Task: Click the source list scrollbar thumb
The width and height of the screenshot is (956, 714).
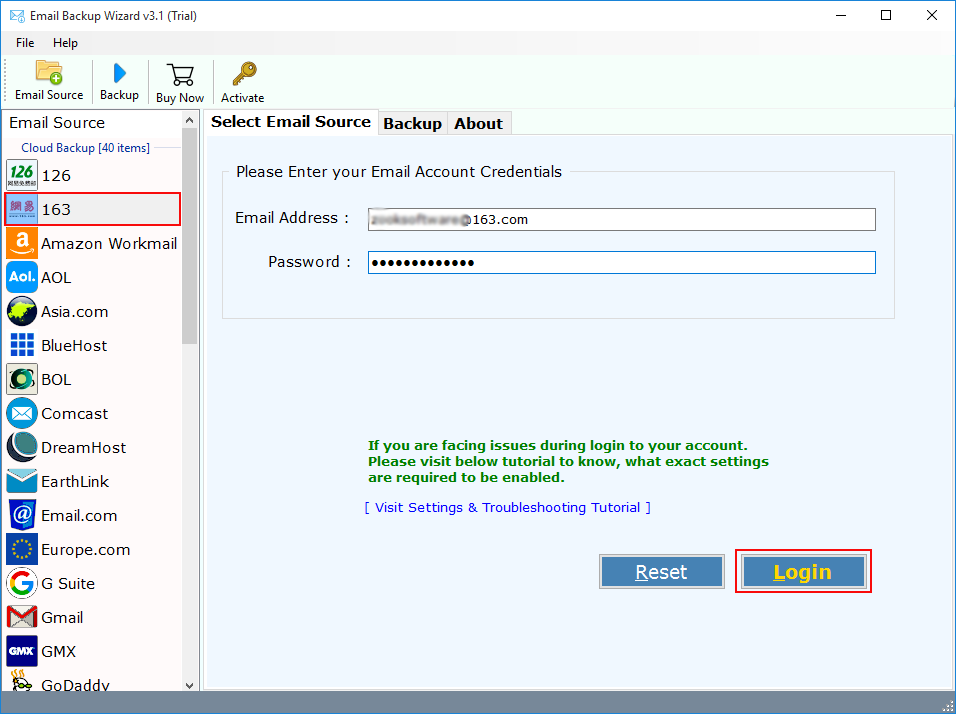Action: [190, 237]
